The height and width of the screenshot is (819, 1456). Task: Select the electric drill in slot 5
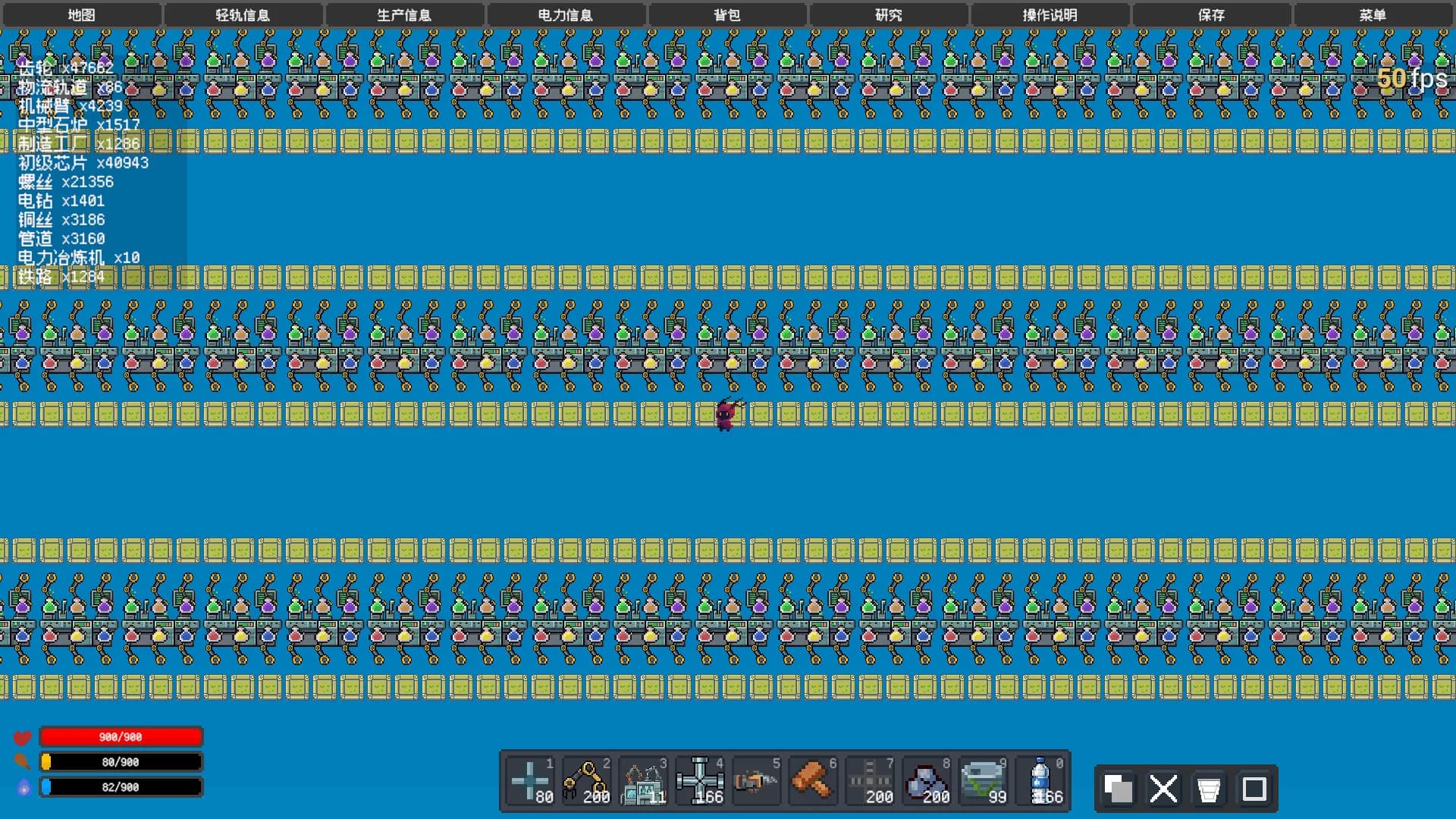point(756,780)
